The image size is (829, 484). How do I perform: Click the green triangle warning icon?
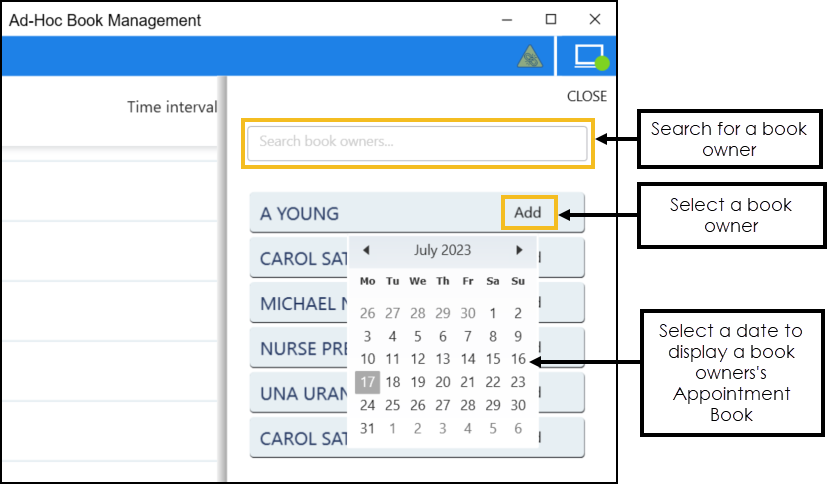(529, 58)
